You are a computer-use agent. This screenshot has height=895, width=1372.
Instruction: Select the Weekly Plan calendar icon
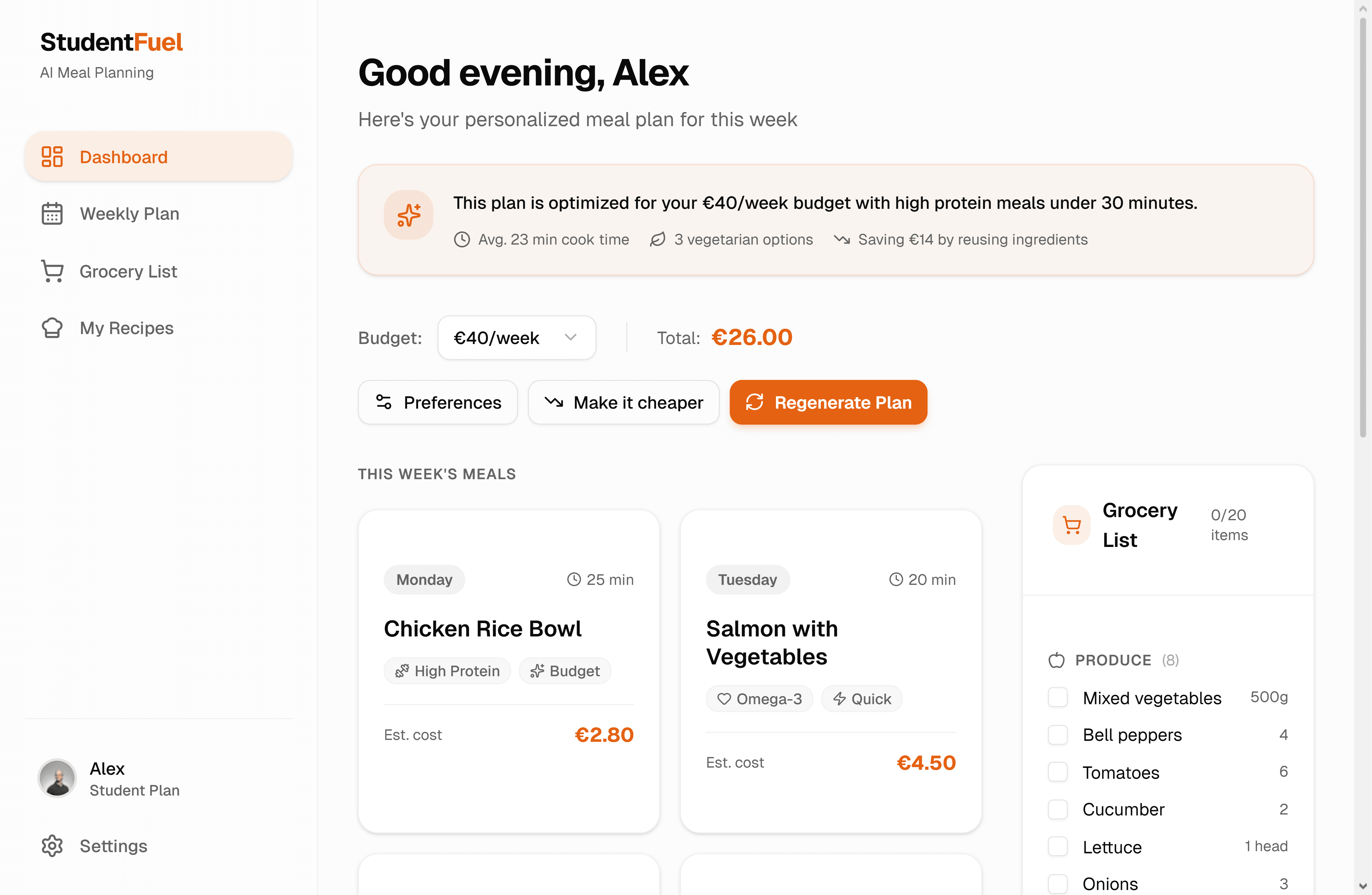[x=53, y=213]
